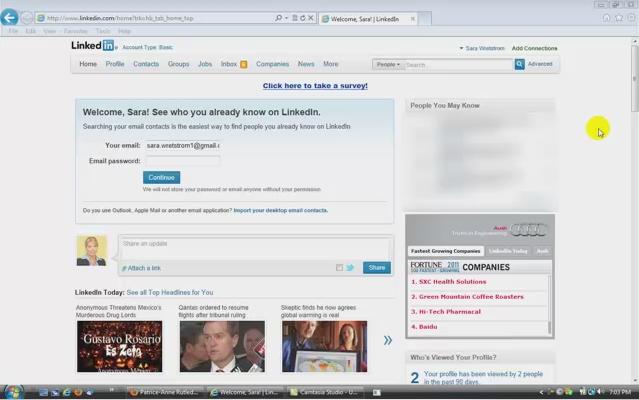Open the Baidu company entry
The image size is (639, 400).
(427, 327)
